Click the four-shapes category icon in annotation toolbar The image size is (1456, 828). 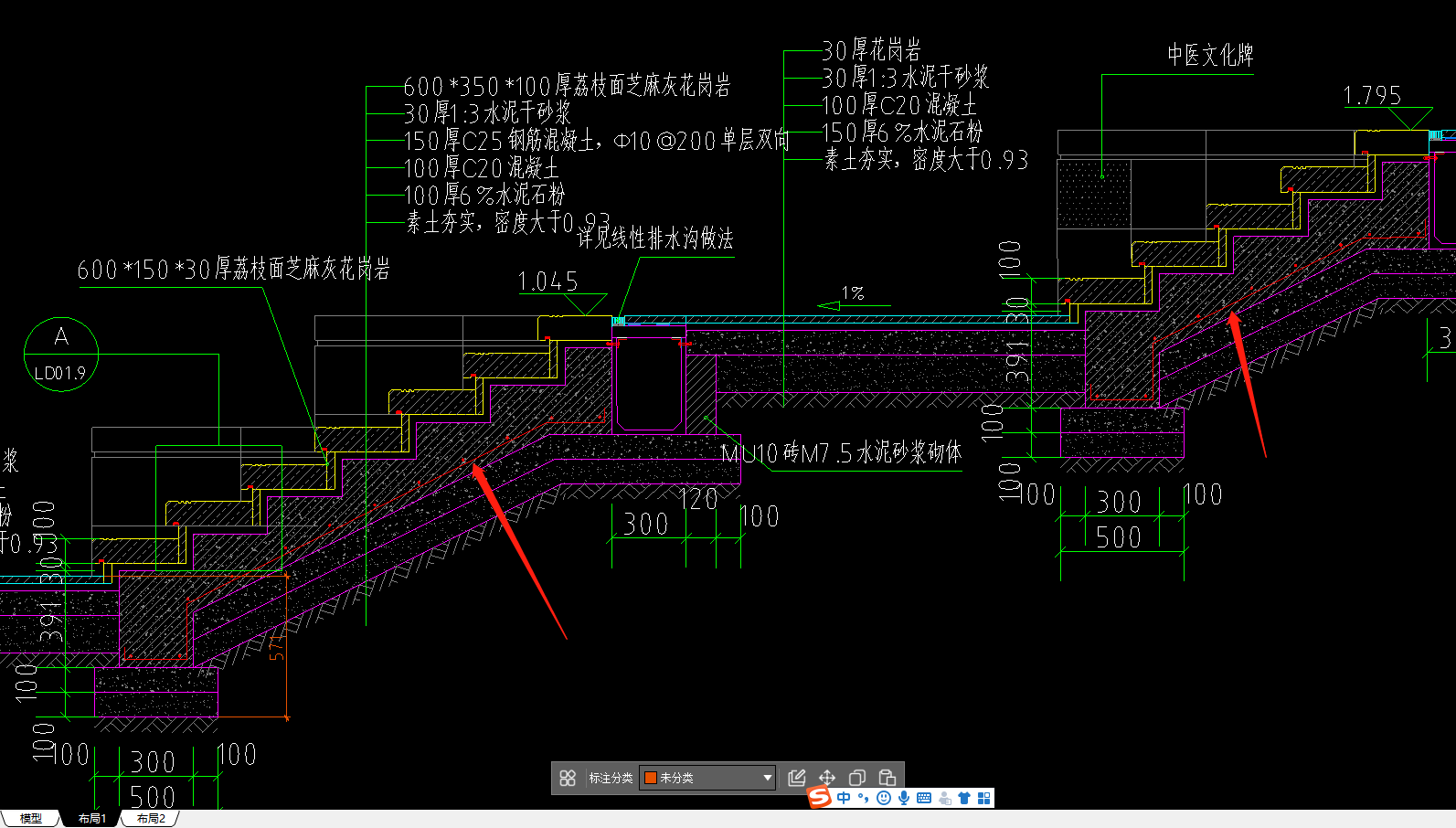pyautogui.click(x=568, y=778)
